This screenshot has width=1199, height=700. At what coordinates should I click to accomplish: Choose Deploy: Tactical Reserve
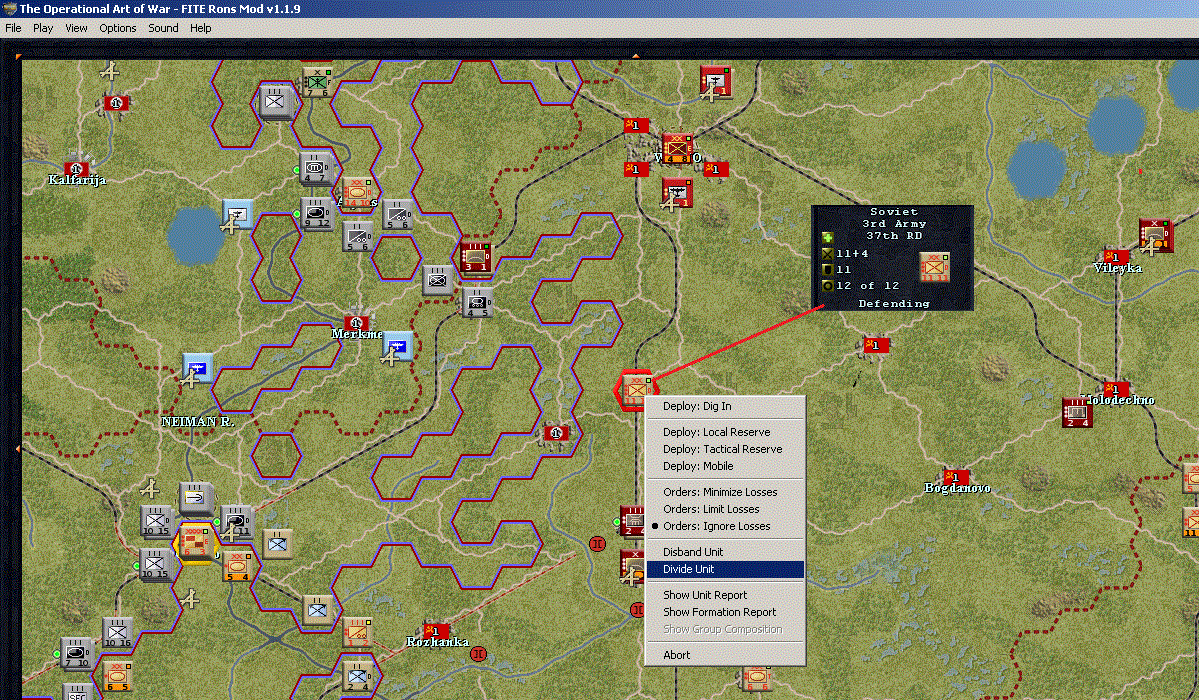coord(725,449)
